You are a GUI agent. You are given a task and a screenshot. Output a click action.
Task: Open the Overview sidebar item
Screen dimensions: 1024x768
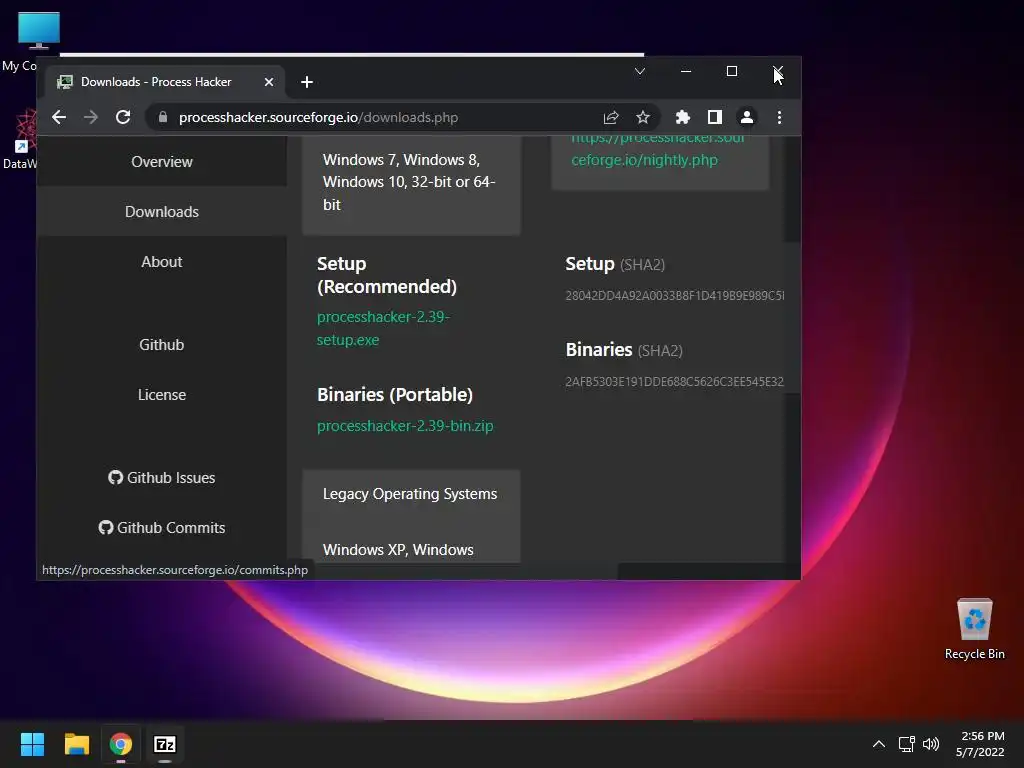(162, 162)
